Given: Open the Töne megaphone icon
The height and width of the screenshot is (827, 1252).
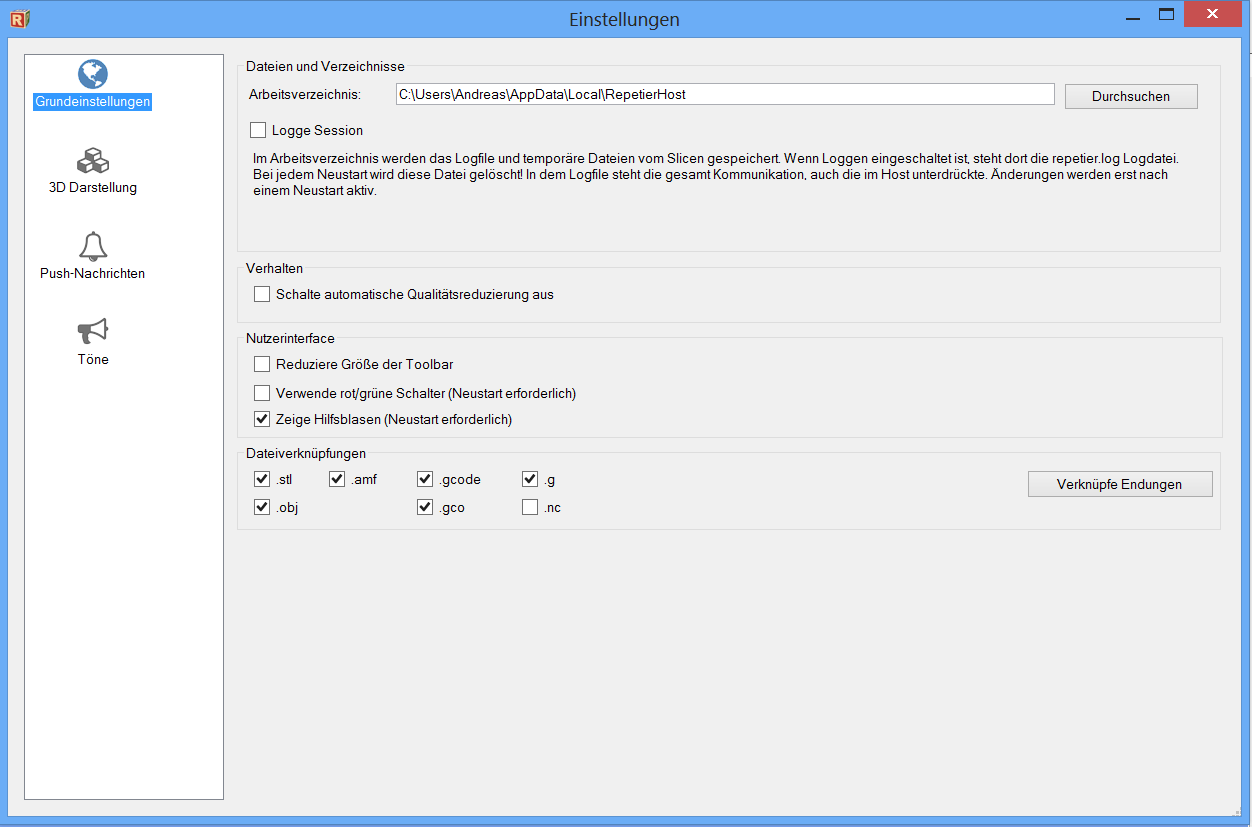Looking at the screenshot, I should click(x=92, y=331).
